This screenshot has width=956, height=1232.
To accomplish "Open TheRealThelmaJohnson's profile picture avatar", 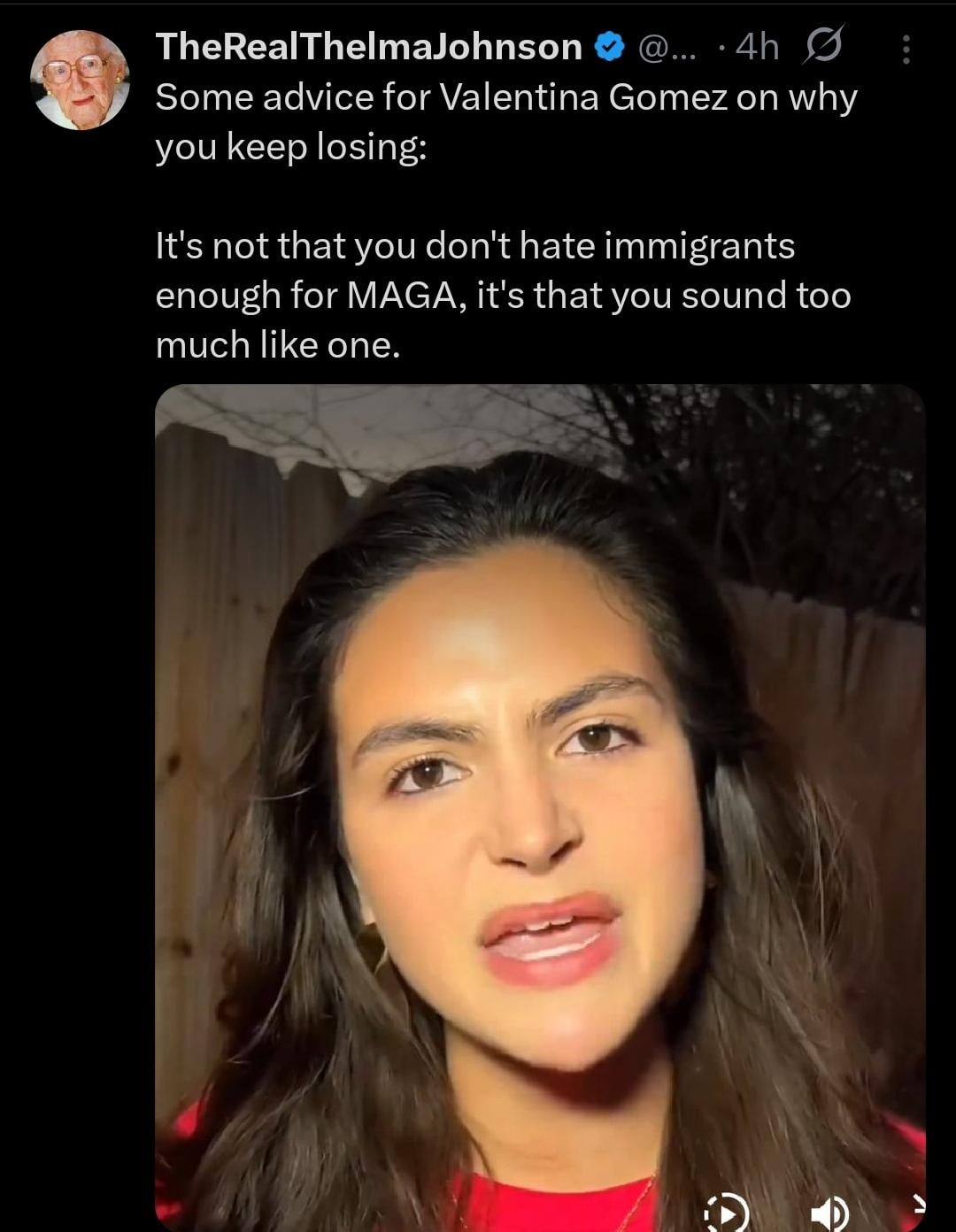I will [x=81, y=81].
